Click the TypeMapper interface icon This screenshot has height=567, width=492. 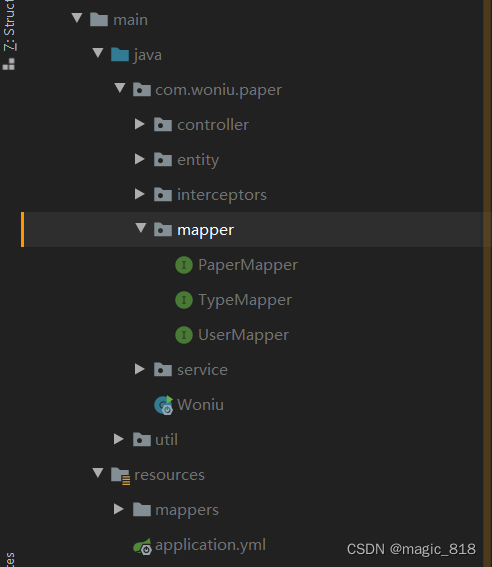[184, 300]
